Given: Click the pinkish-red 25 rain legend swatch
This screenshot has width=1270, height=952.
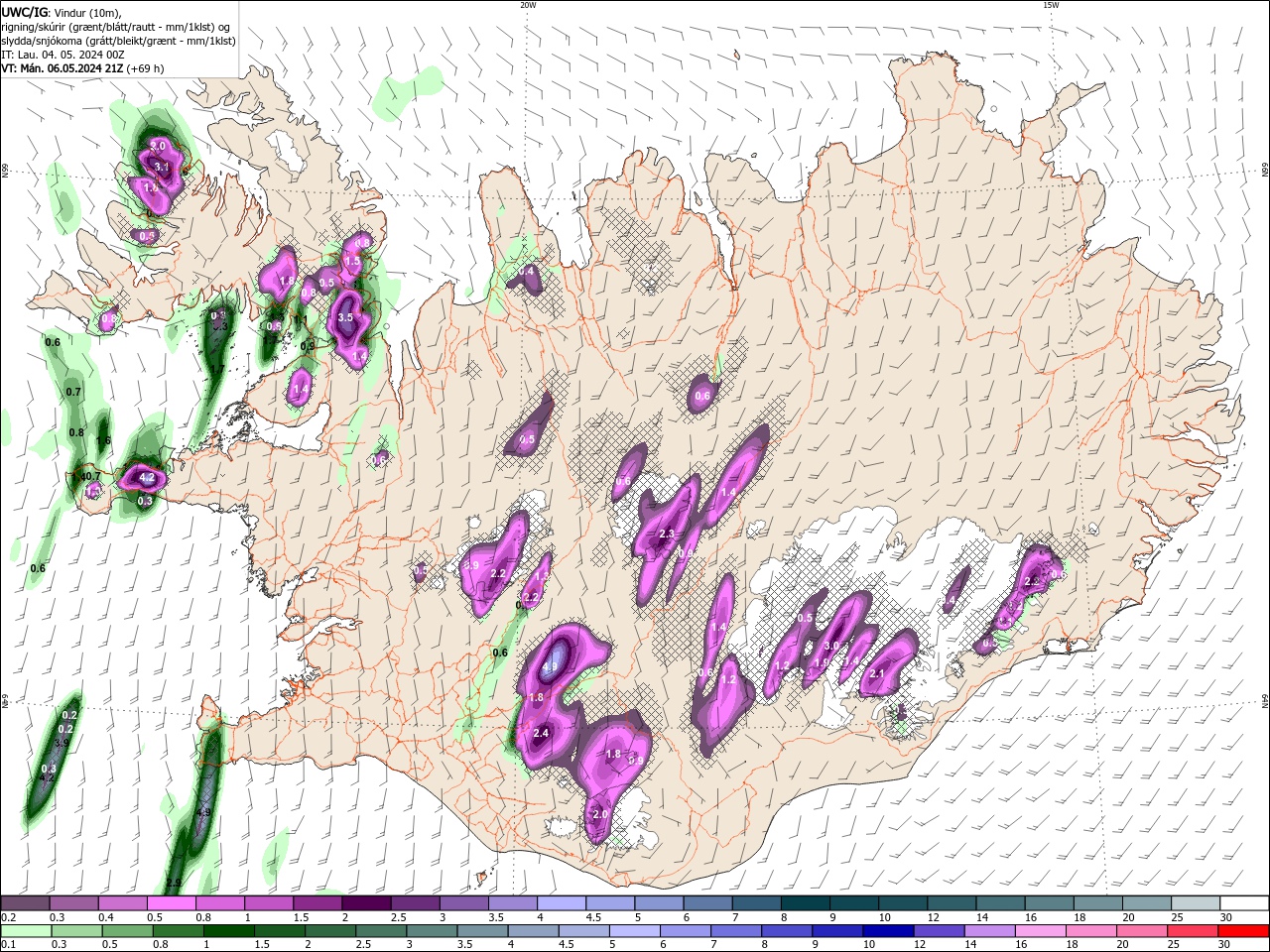Looking at the screenshot, I should (x=1192, y=931).
